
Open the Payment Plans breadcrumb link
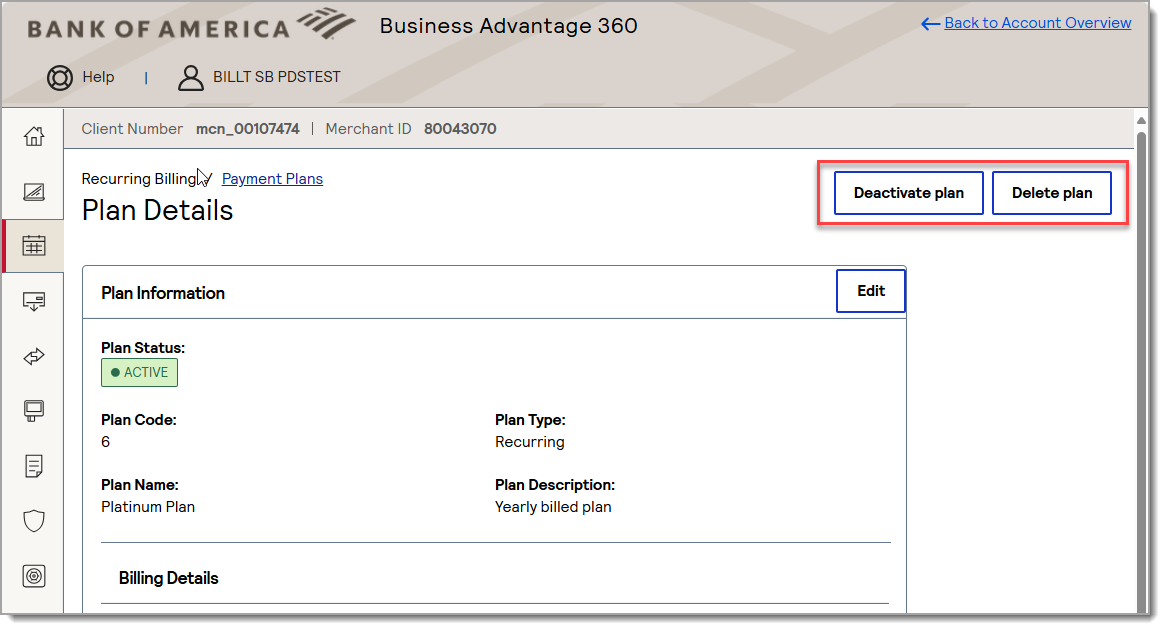273,179
